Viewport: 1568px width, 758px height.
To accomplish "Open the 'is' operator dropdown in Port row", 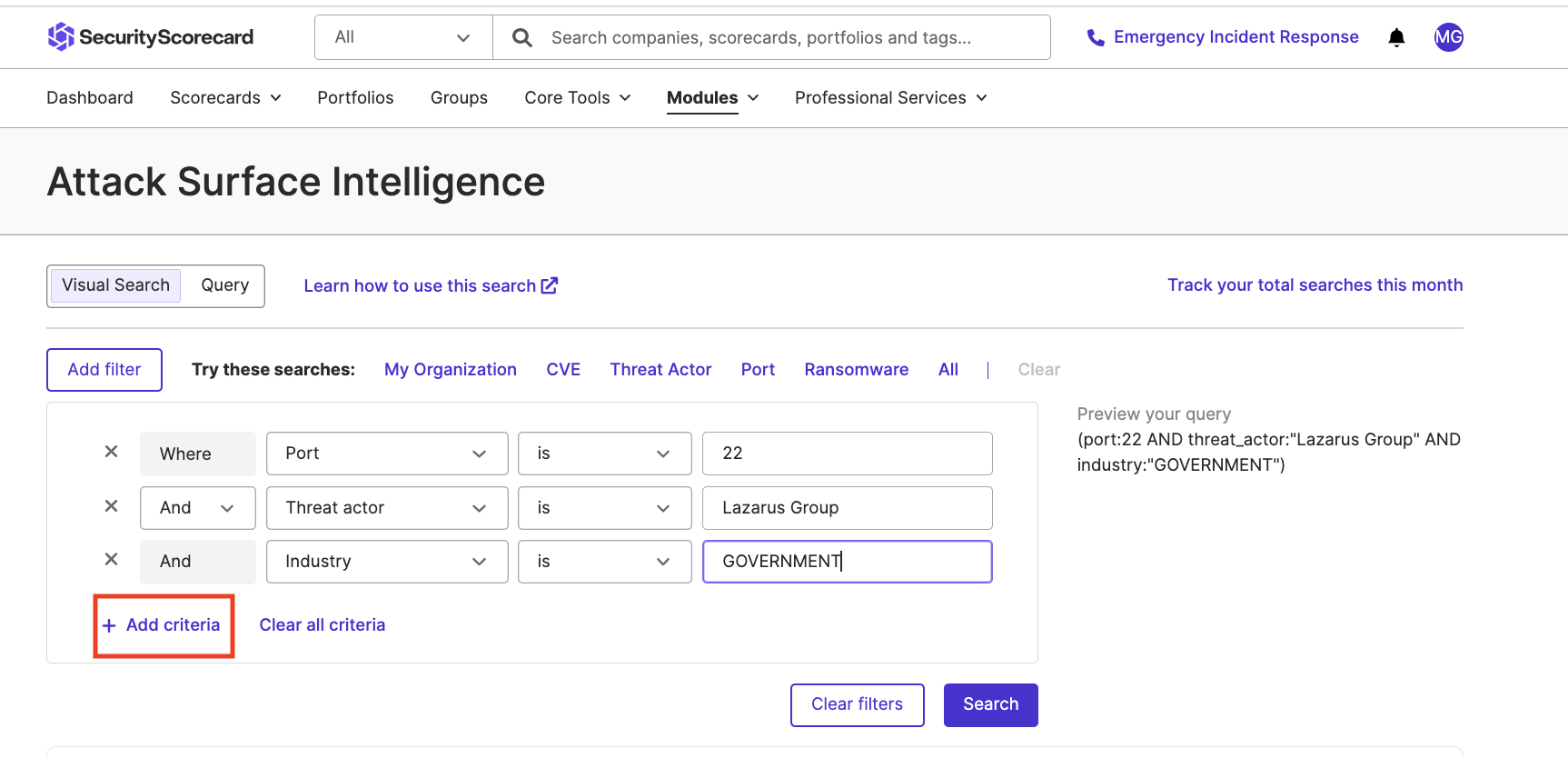I will click(x=605, y=454).
